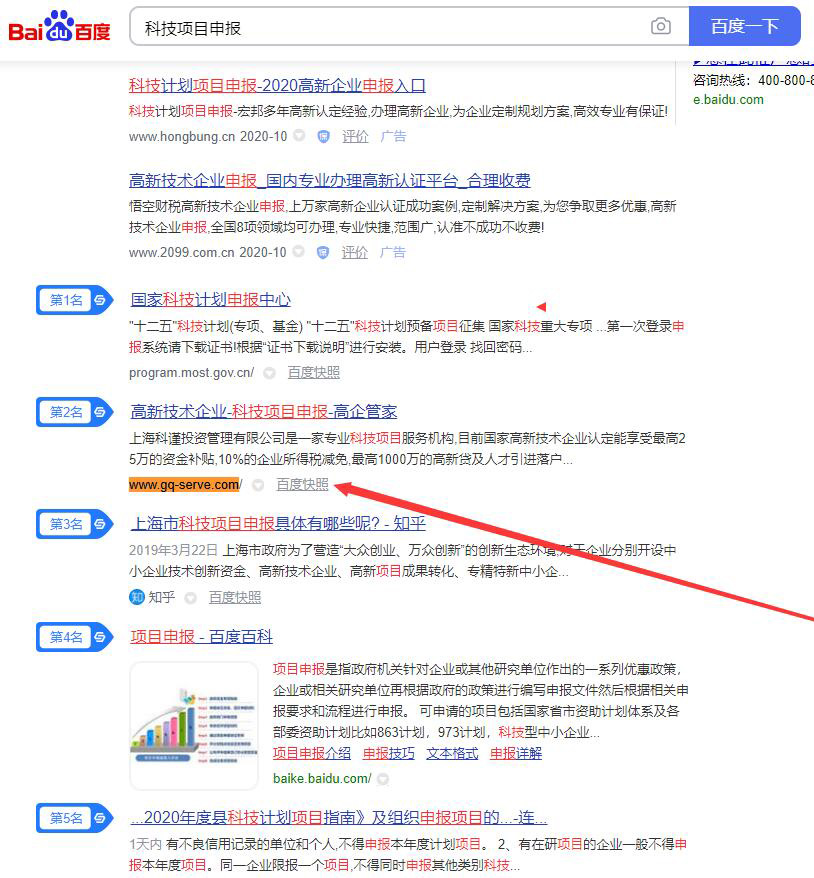Open the 项目申报介绍 sub-link
Image resolution: width=814 pixels, height=878 pixels.
[x=312, y=753]
